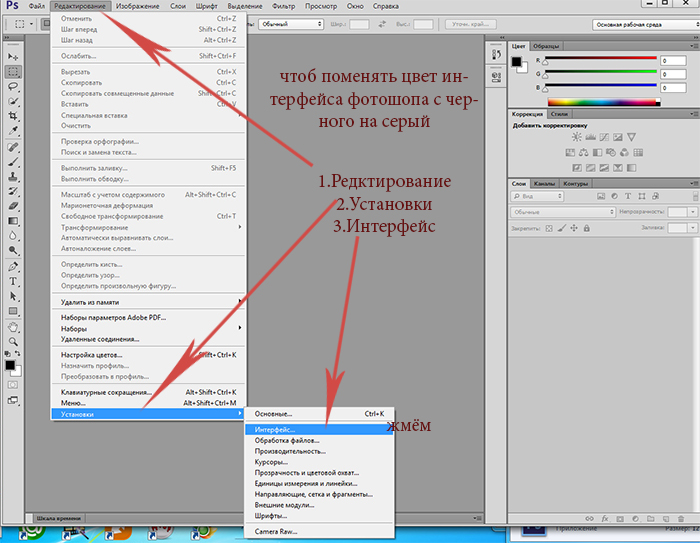
Task: Choose Клавиатурные сокращения... menu entry
Action: tap(149, 392)
